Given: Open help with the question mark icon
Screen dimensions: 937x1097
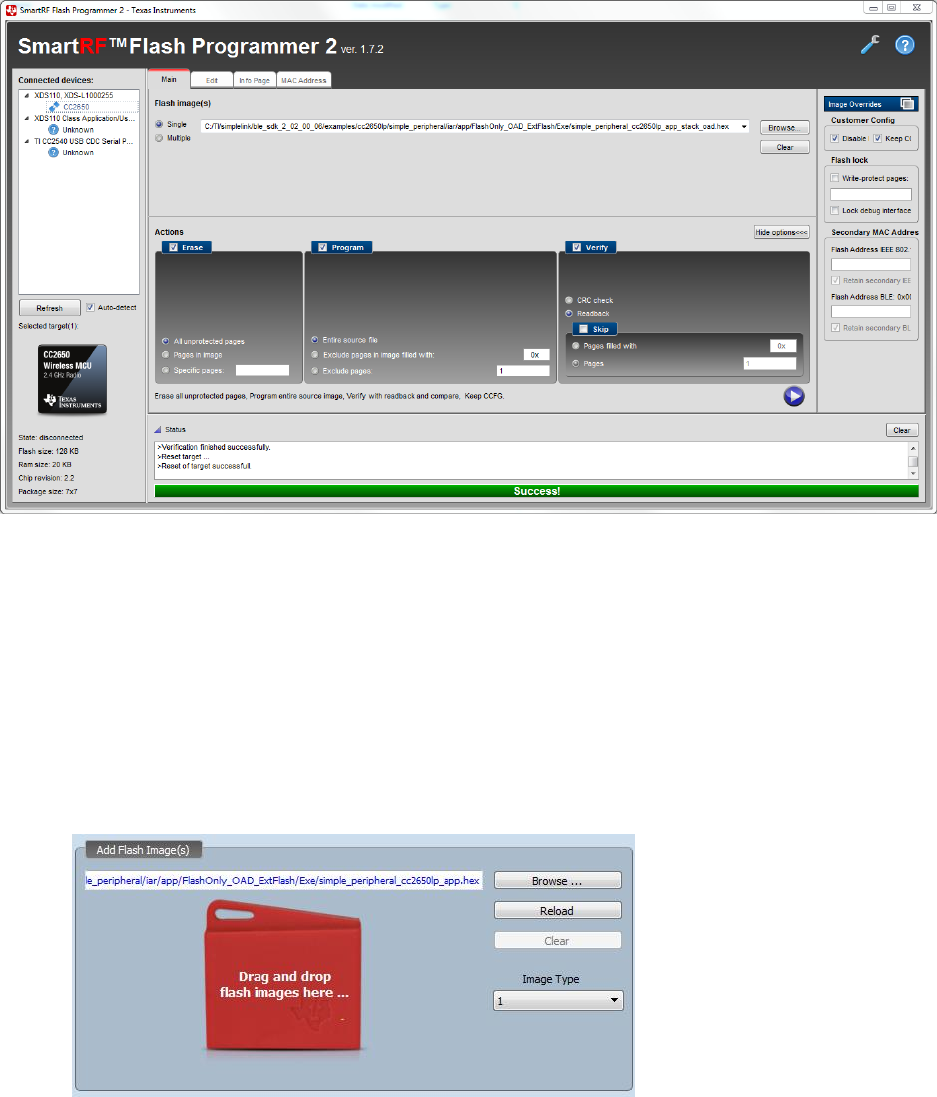Looking at the screenshot, I should point(905,45).
